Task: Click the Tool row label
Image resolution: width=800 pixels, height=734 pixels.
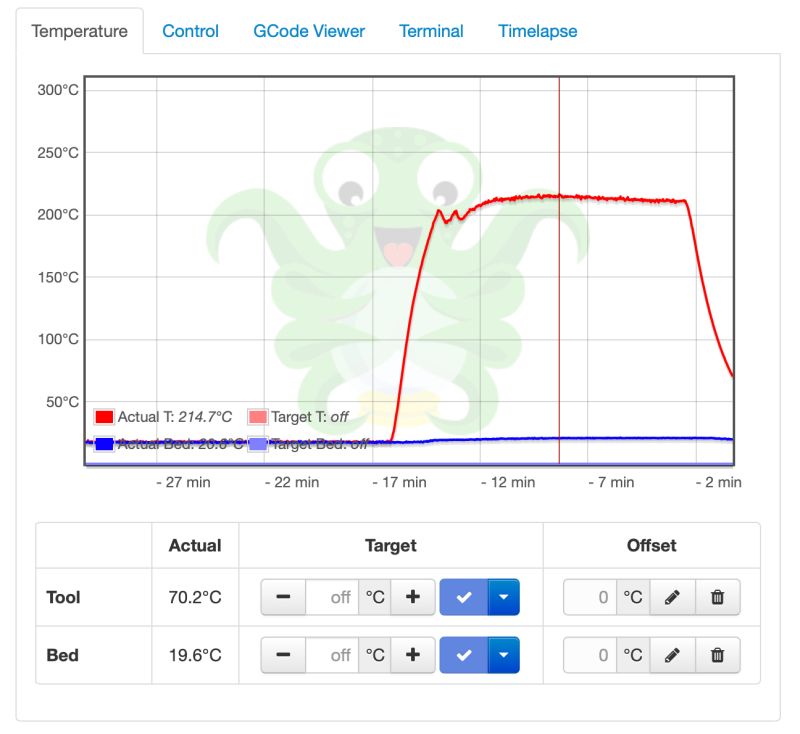Action: point(63,597)
